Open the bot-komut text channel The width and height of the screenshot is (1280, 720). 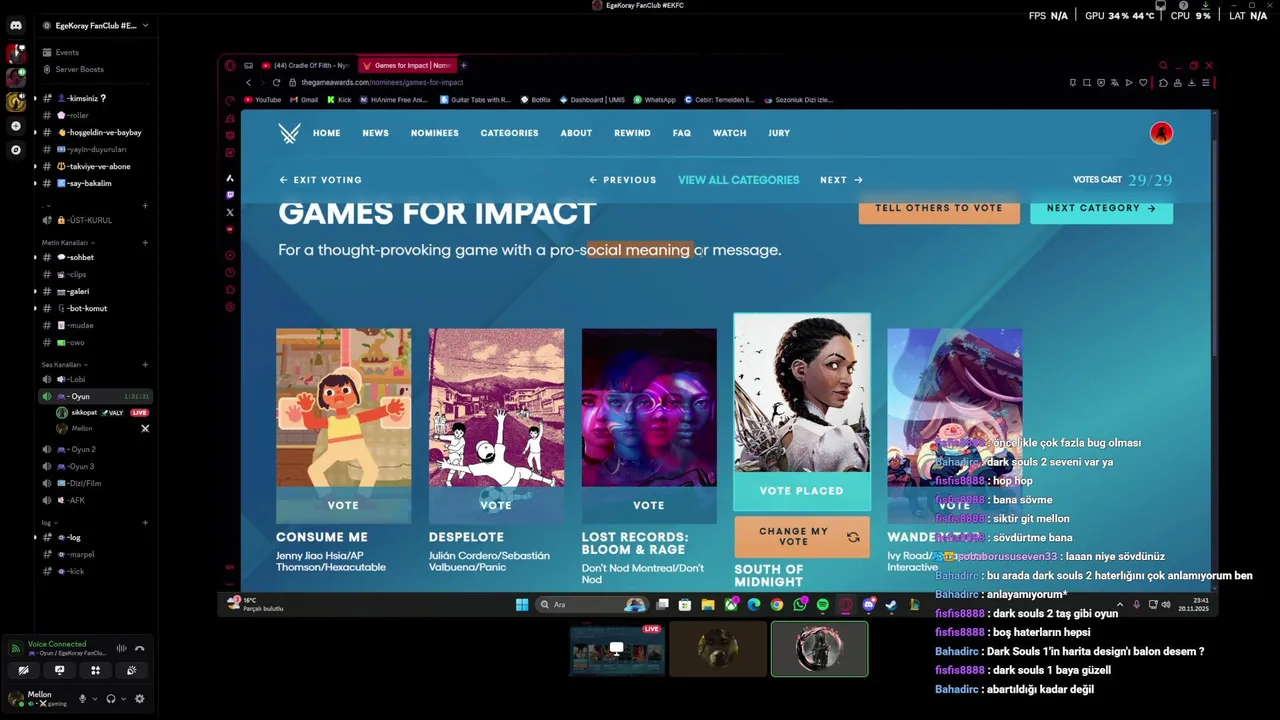(95, 308)
